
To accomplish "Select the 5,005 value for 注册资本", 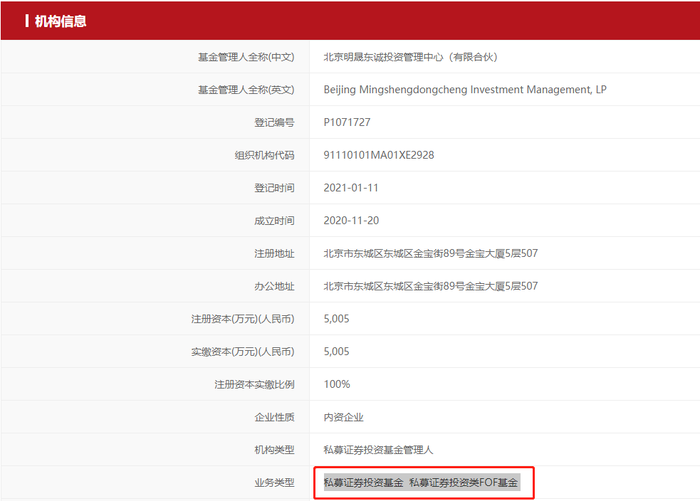I will 337,319.
